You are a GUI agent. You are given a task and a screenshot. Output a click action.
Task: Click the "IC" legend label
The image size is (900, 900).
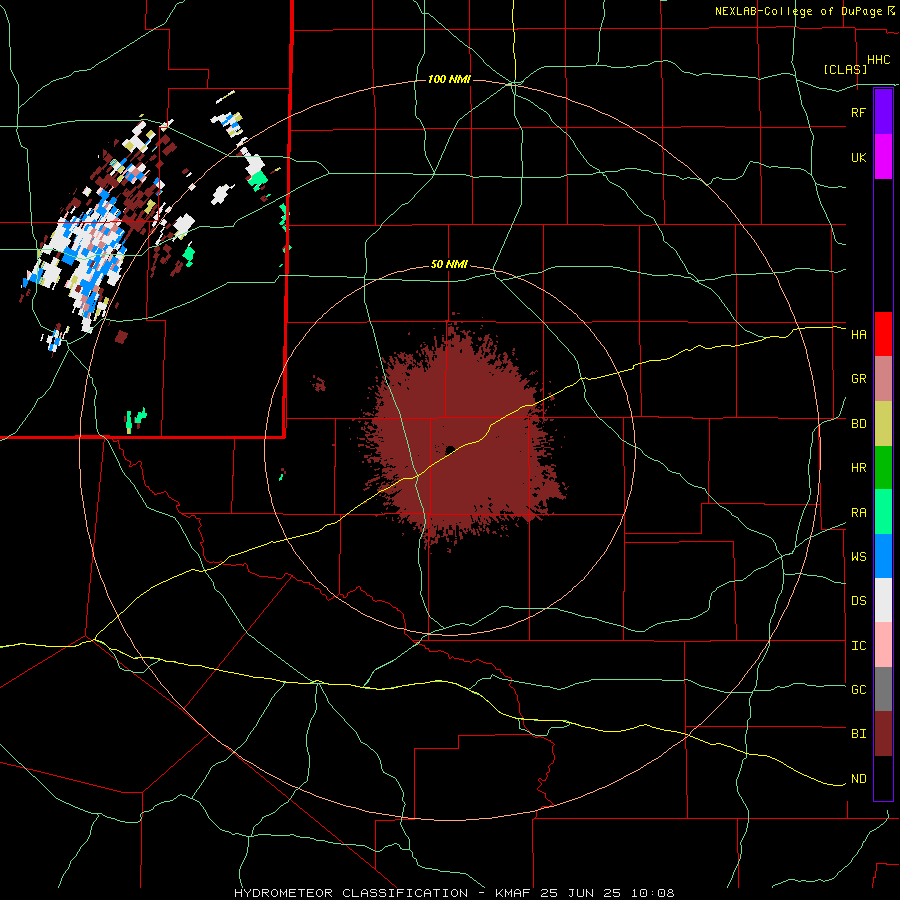[x=858, y=646]
